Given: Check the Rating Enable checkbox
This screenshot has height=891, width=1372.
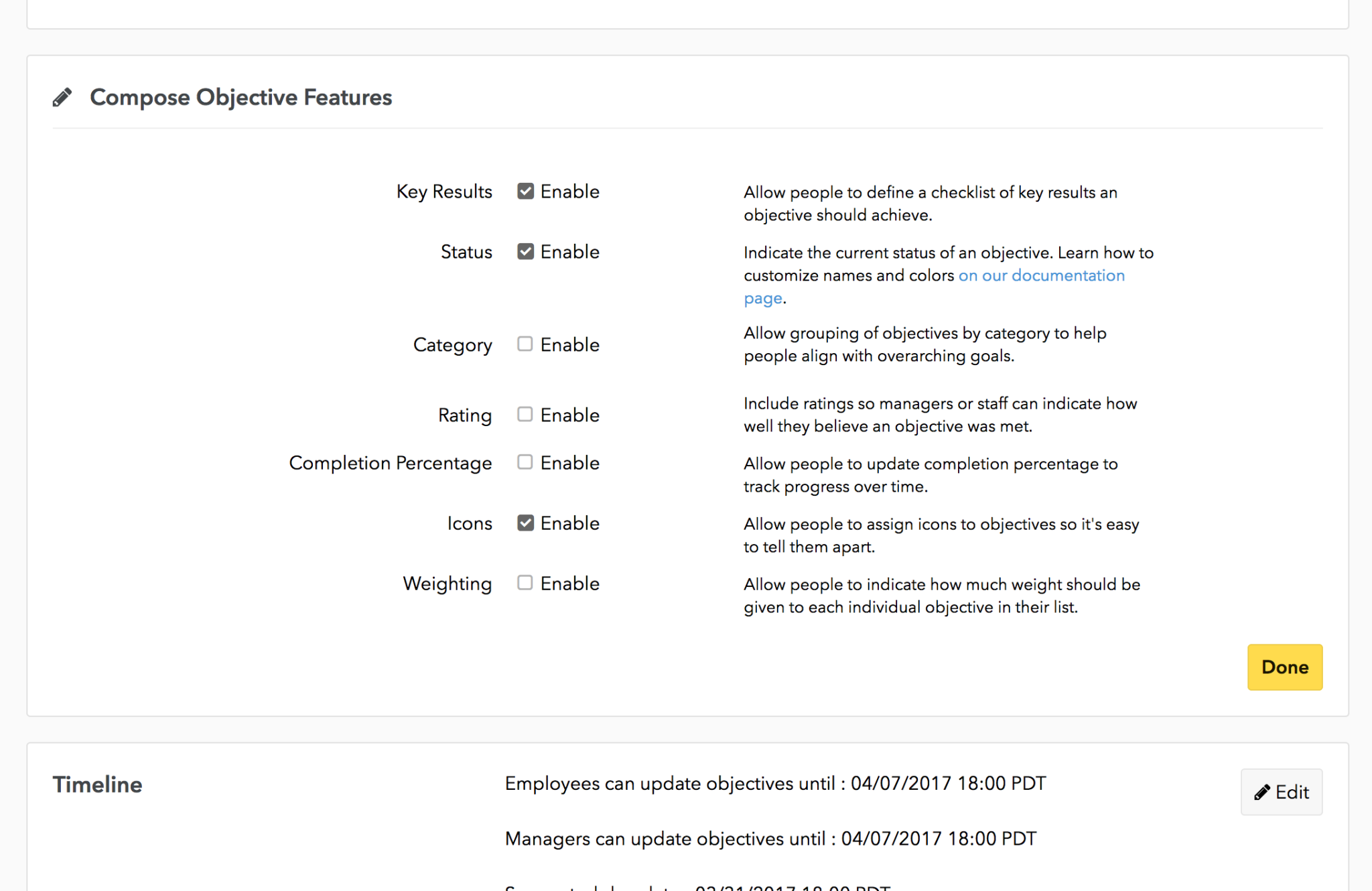Looking at the screenshot, I should (x=525, y=414).
